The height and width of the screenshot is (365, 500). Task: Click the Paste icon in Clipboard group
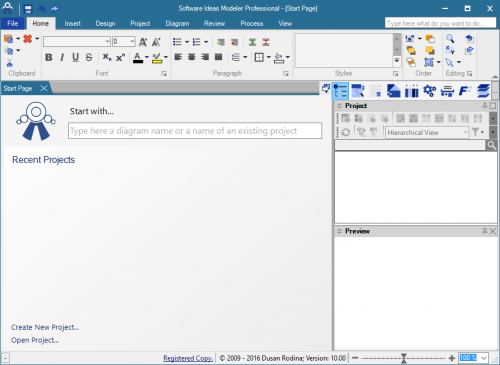click(x=9, y=39)
